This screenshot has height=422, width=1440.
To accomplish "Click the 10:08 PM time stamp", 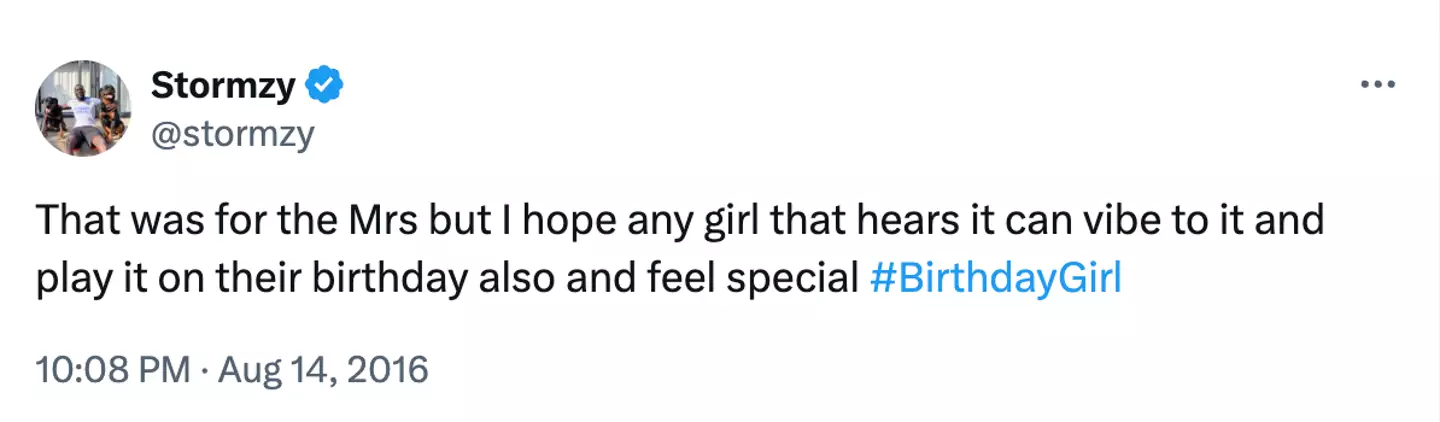I will (112, 371).
